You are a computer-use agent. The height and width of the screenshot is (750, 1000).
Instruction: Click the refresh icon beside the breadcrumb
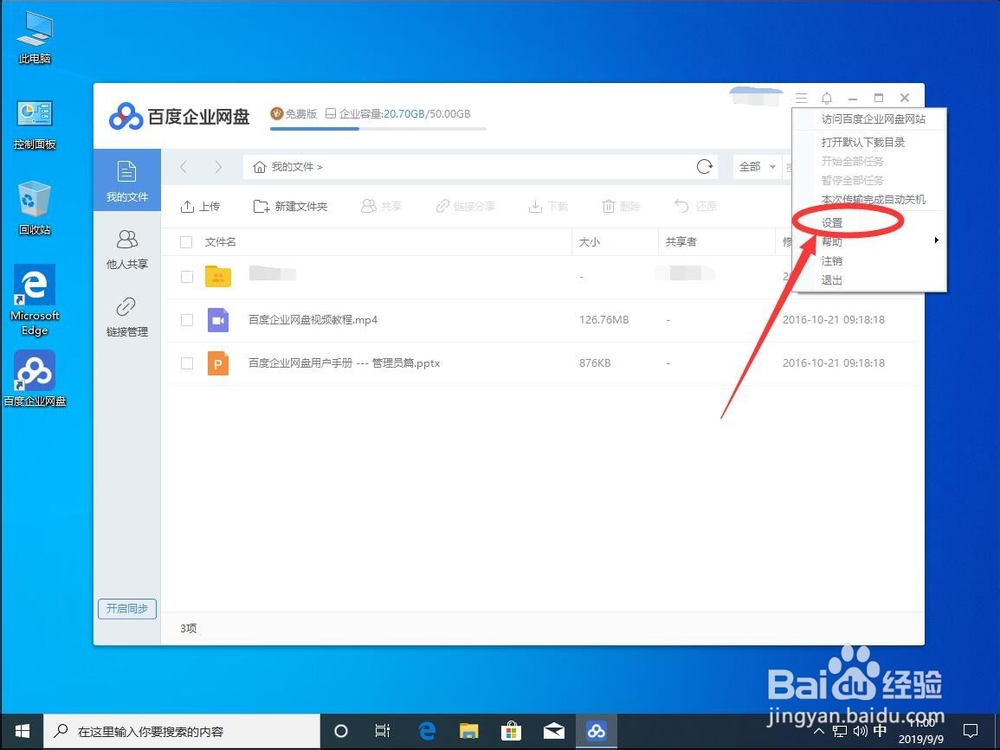705,166
